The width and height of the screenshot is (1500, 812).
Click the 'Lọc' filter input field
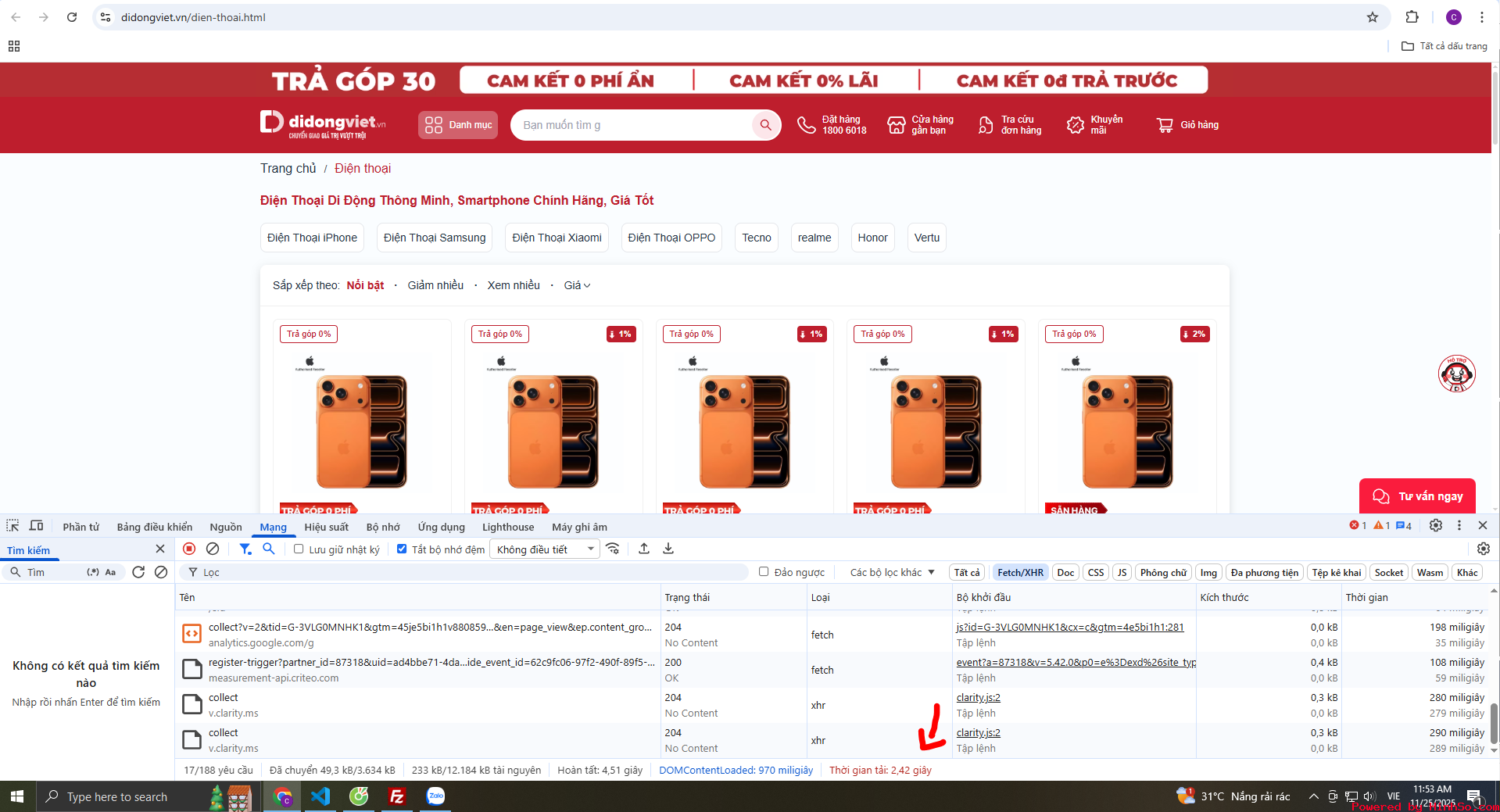[x=469, y=572]
